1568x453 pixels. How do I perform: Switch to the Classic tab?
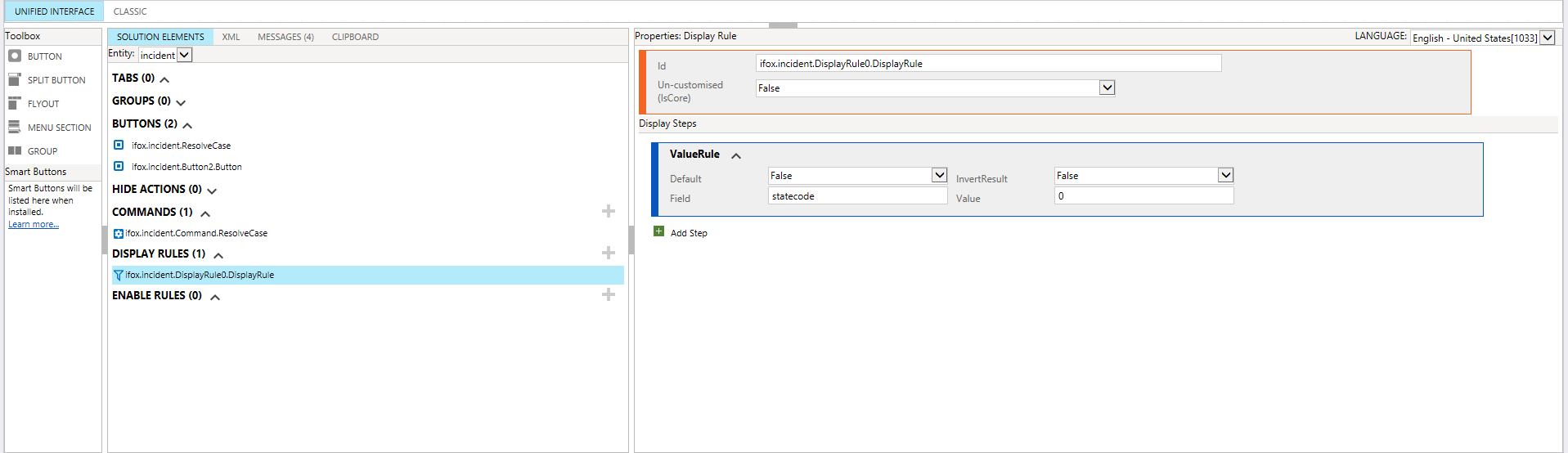[130, 11]
